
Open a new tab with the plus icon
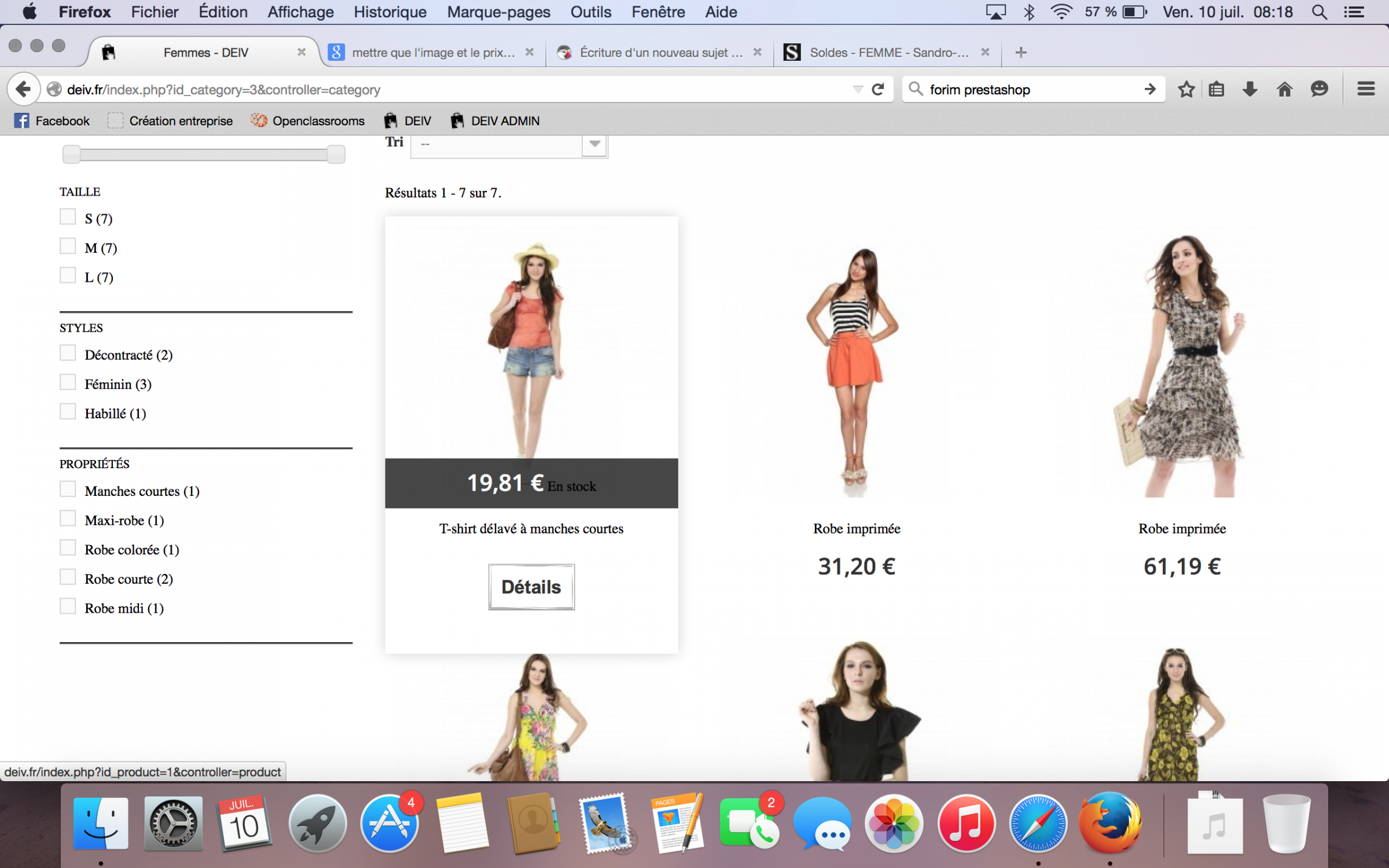[x=1021, y=53]
